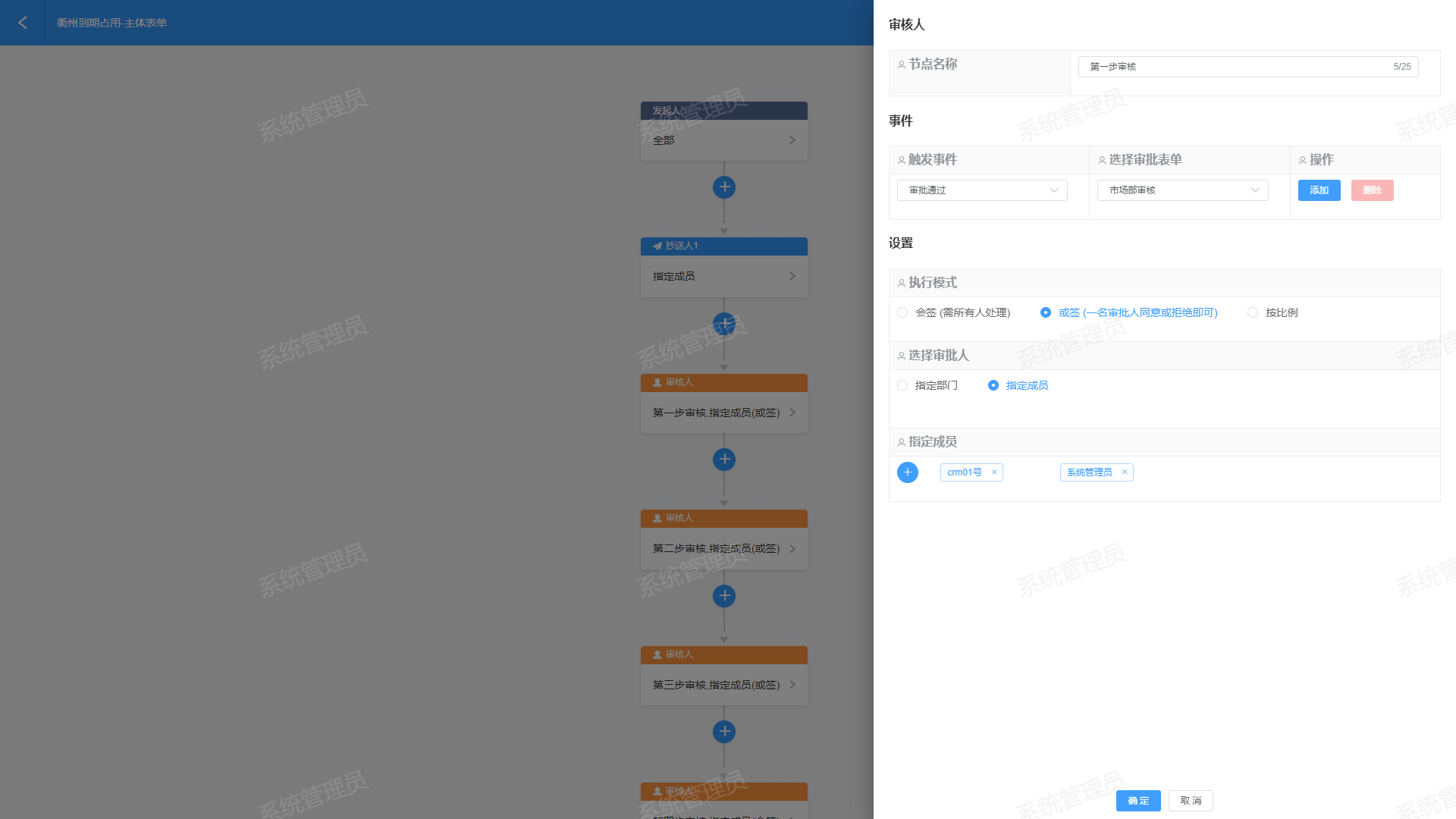Choose 指定部门 approver option
Screen dimensions: 1456x819
pyautogui.click(x=902, y=385)
